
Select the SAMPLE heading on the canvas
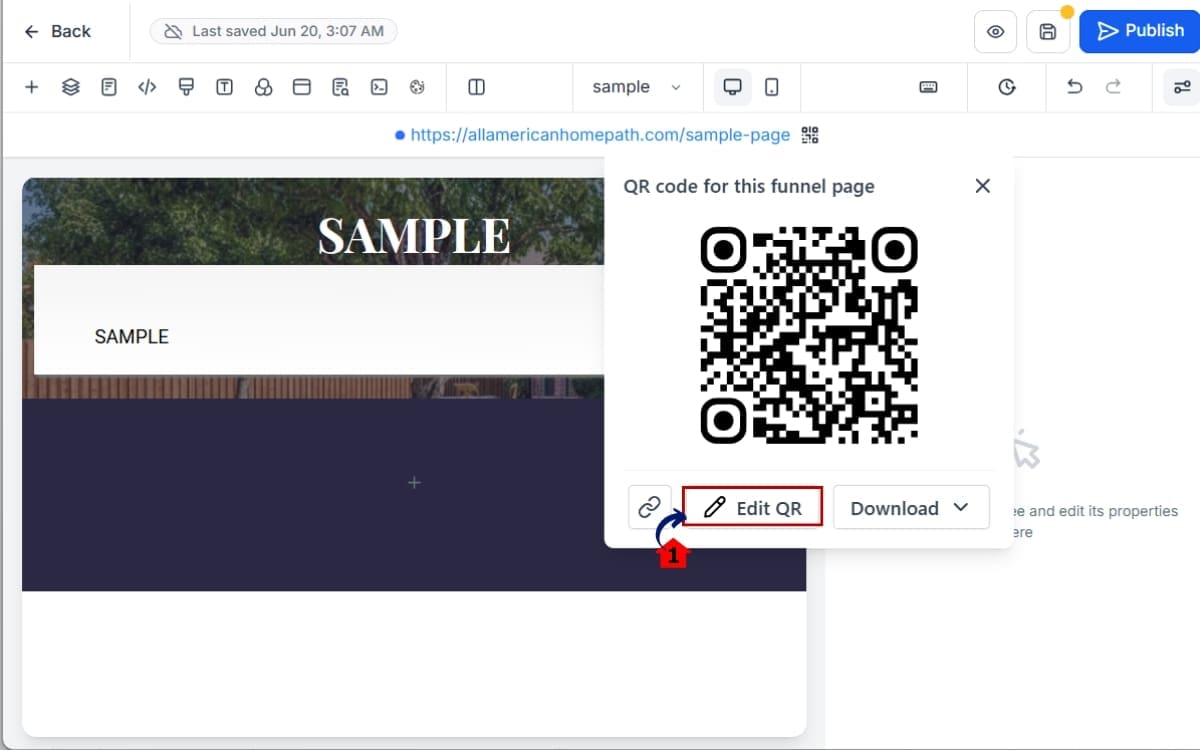[x=414, y=235]
